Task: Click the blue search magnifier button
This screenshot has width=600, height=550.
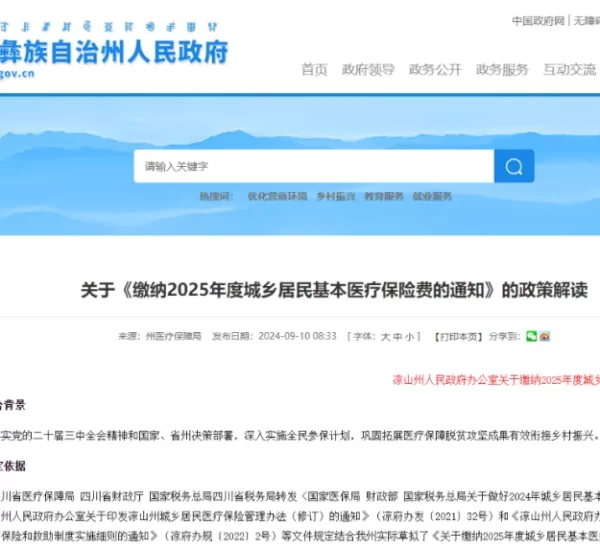Action: [x=514, y=166]
